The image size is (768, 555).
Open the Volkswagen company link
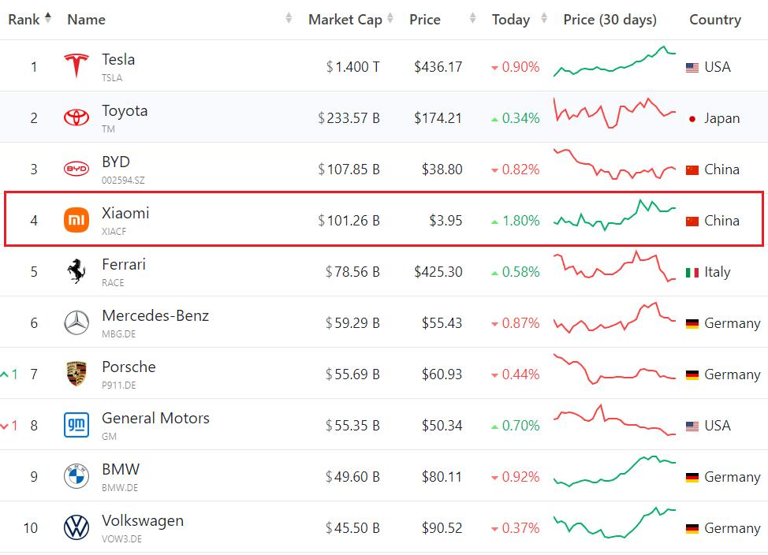click(143, 520)
